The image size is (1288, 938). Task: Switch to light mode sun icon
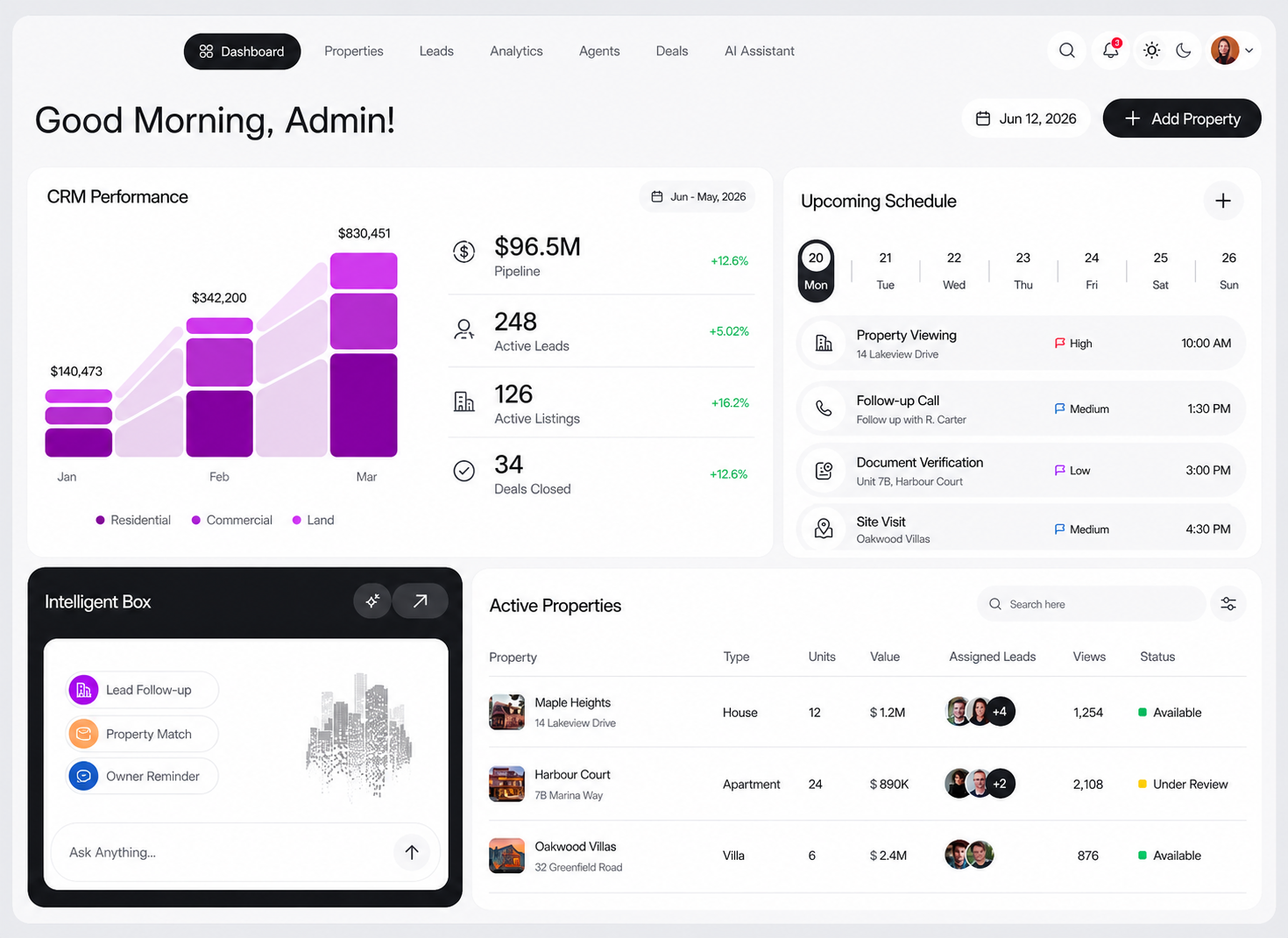(x=1151, y=51)
